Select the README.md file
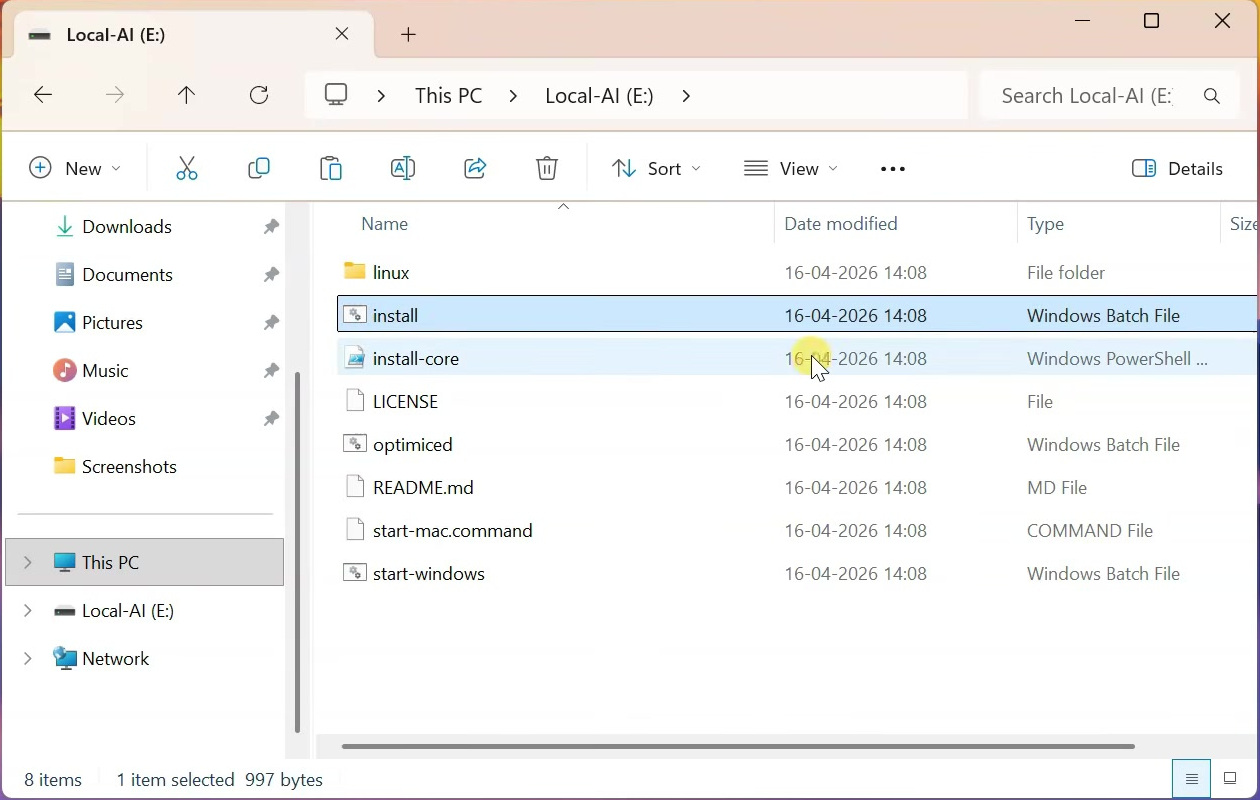This screenshot has width=1260, height=800. (423, 487)
